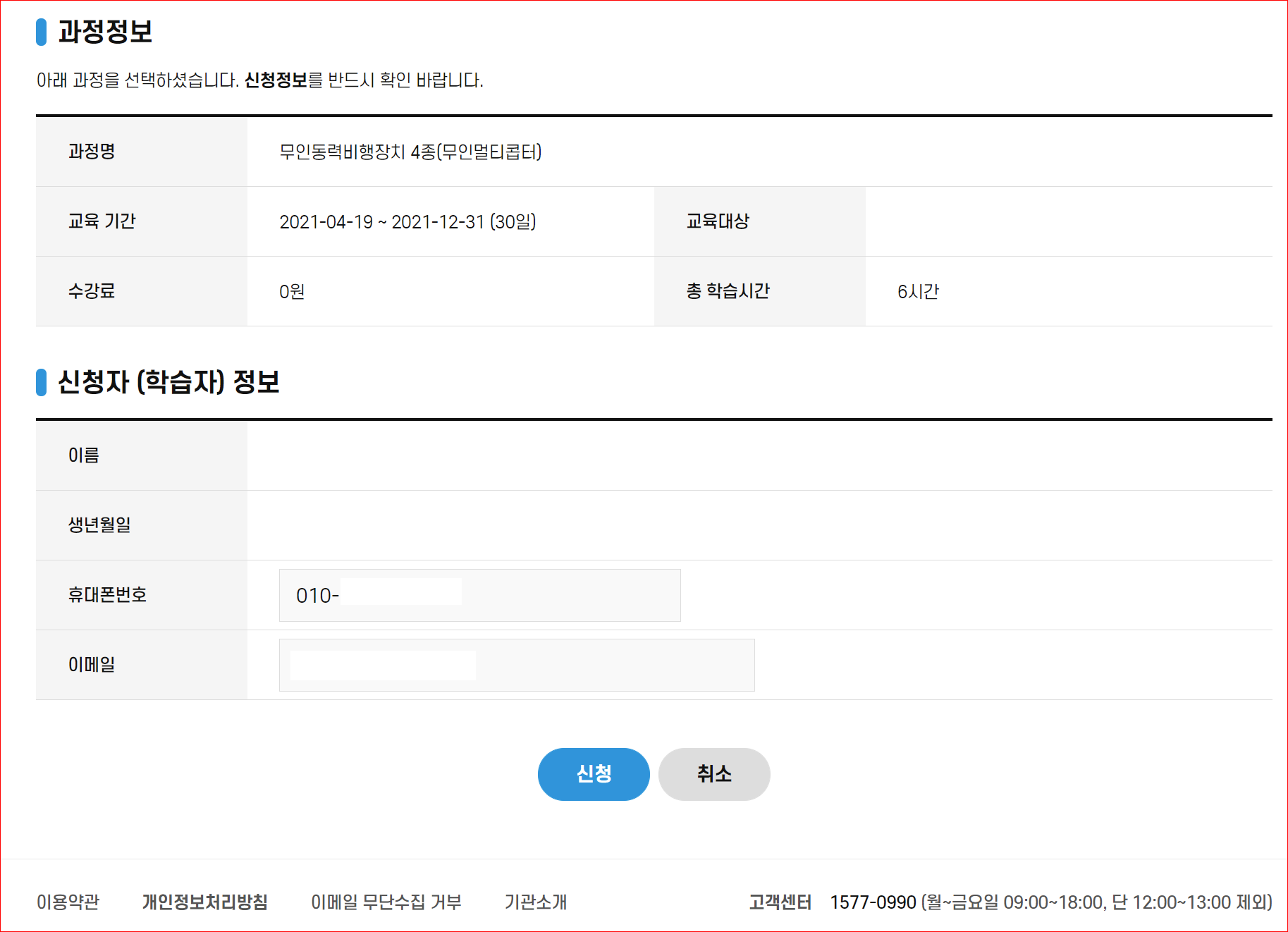Click the blue bar icon beside 과정정보
1288x932 pixels.
(41, 32)
